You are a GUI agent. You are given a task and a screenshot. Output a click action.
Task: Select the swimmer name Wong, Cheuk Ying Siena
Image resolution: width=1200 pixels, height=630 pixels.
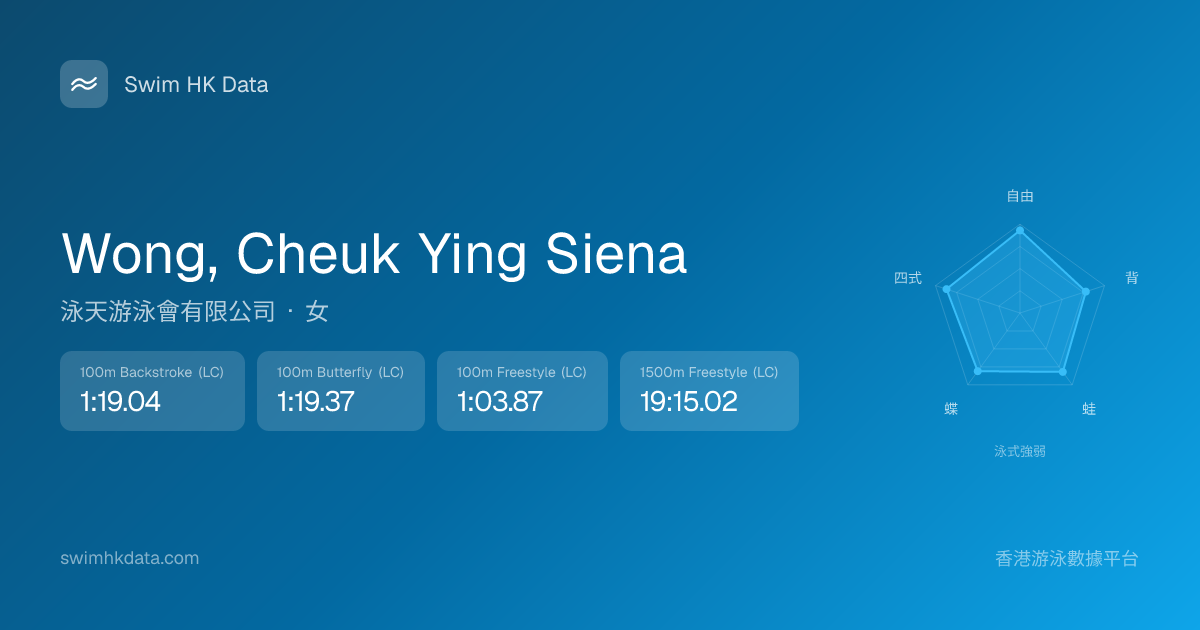374,254
